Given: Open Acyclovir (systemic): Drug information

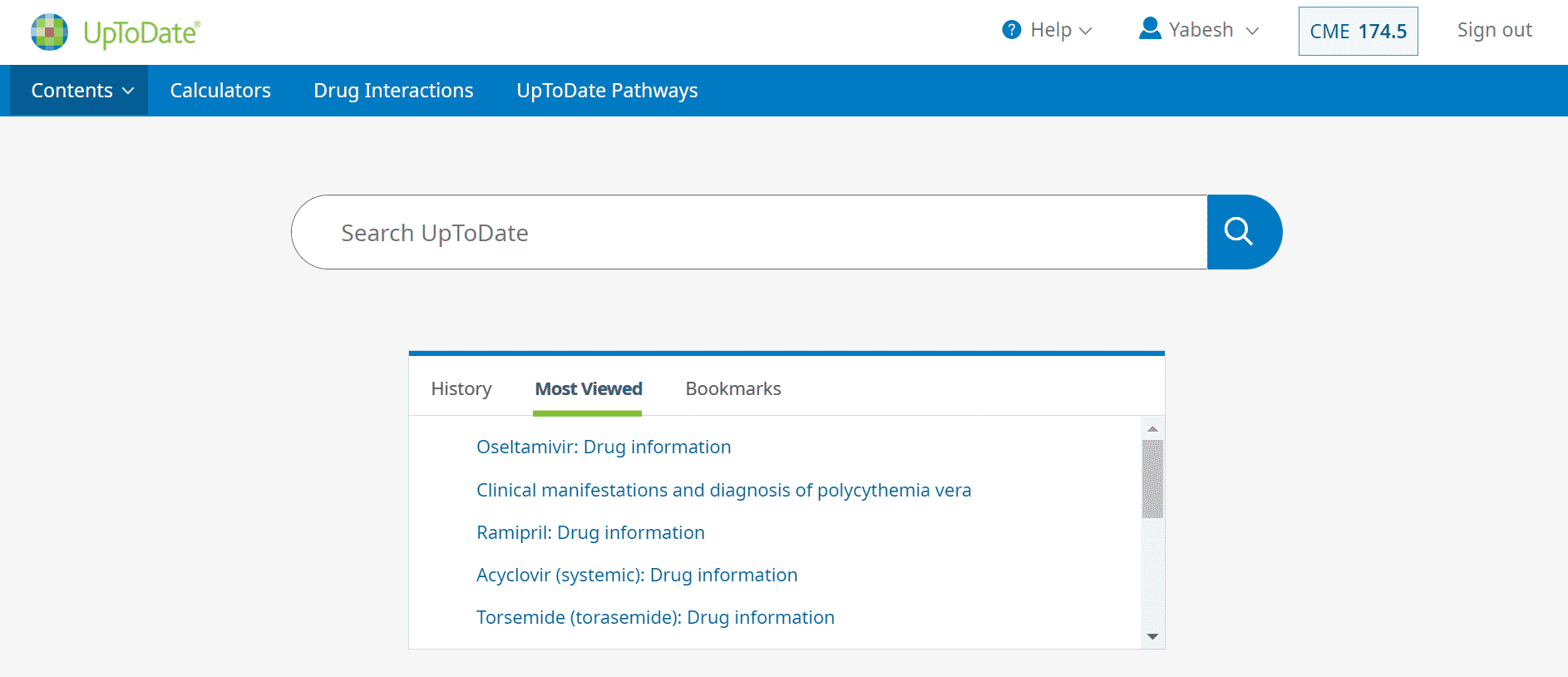Looking at the screenshot, I should [x=637, y=575].
